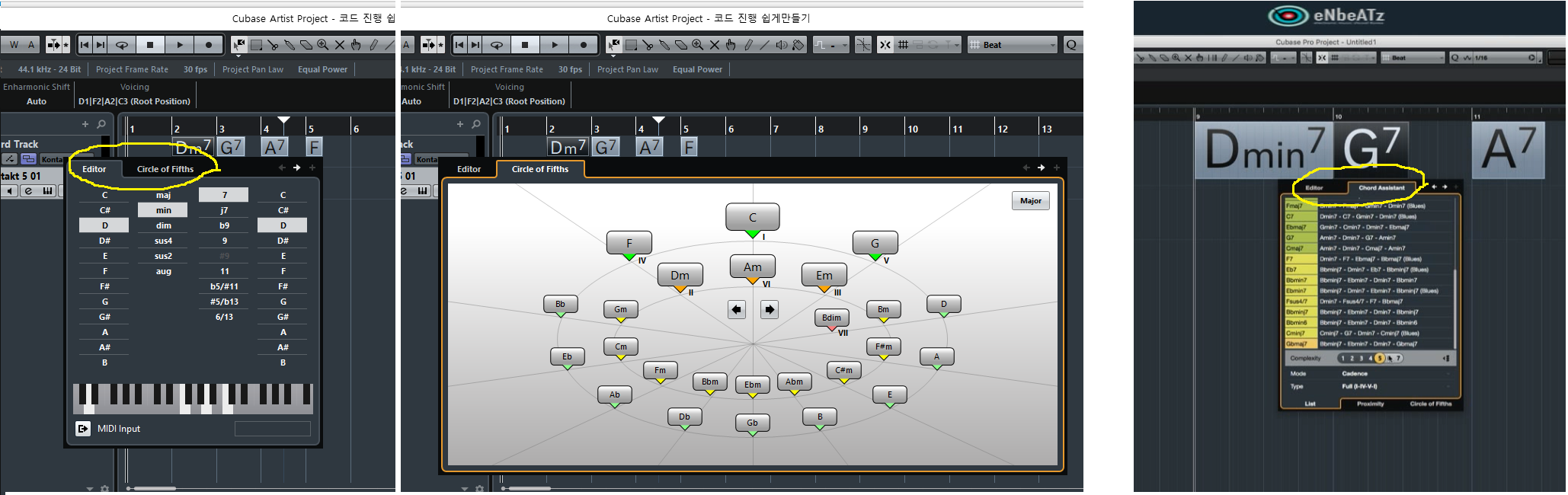This screenshot has width=1568, height=495.
Task: Open the Mode Cadence dropdown in Chord Assistant
Action: point(1396,374)
